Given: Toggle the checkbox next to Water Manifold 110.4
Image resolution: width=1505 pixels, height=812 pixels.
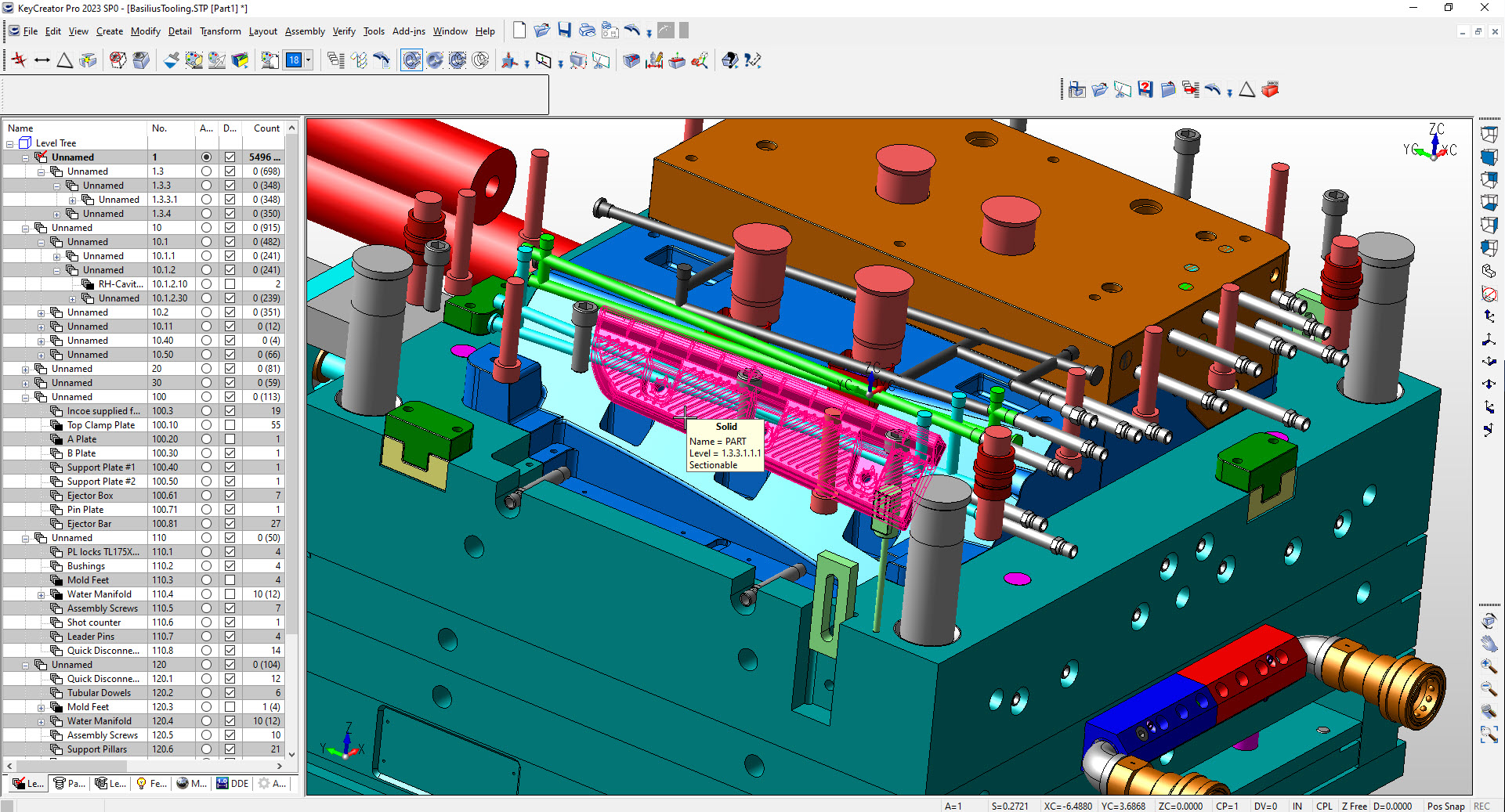Looking at the screenshot, I should [230, 594].
